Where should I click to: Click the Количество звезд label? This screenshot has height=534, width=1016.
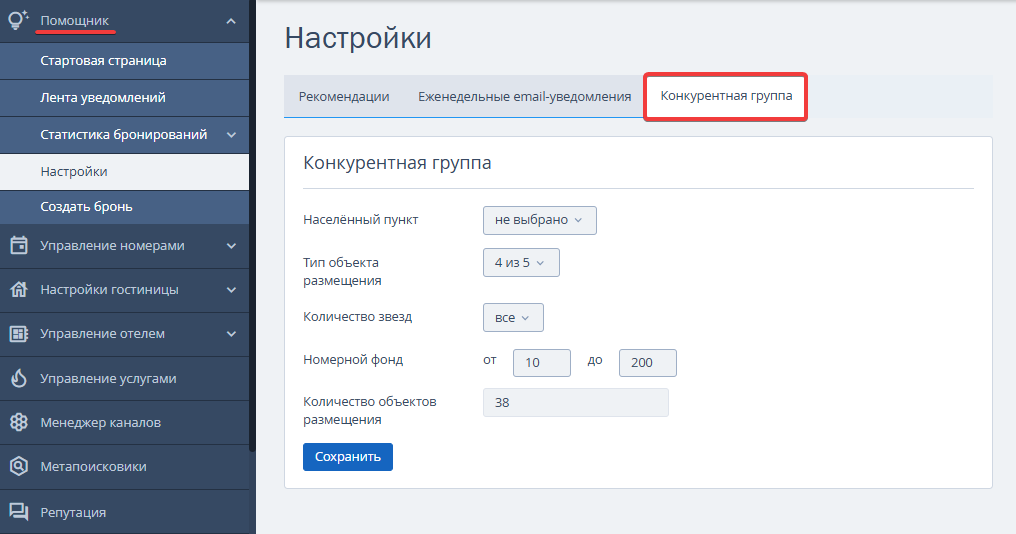358,317
